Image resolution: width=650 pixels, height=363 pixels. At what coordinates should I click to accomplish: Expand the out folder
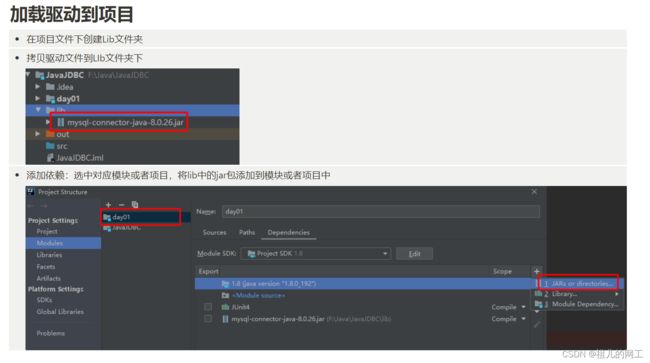[x=38, y=134]
